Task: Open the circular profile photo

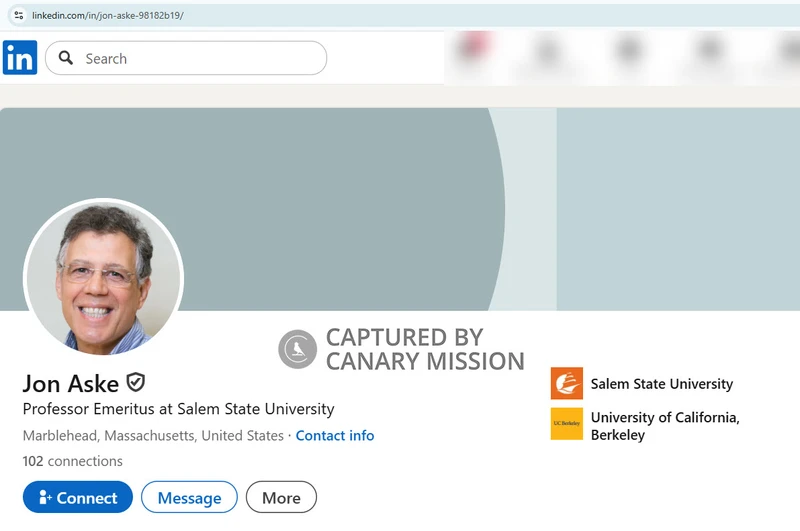Action: pyautogui.click(x=103, y=277)
